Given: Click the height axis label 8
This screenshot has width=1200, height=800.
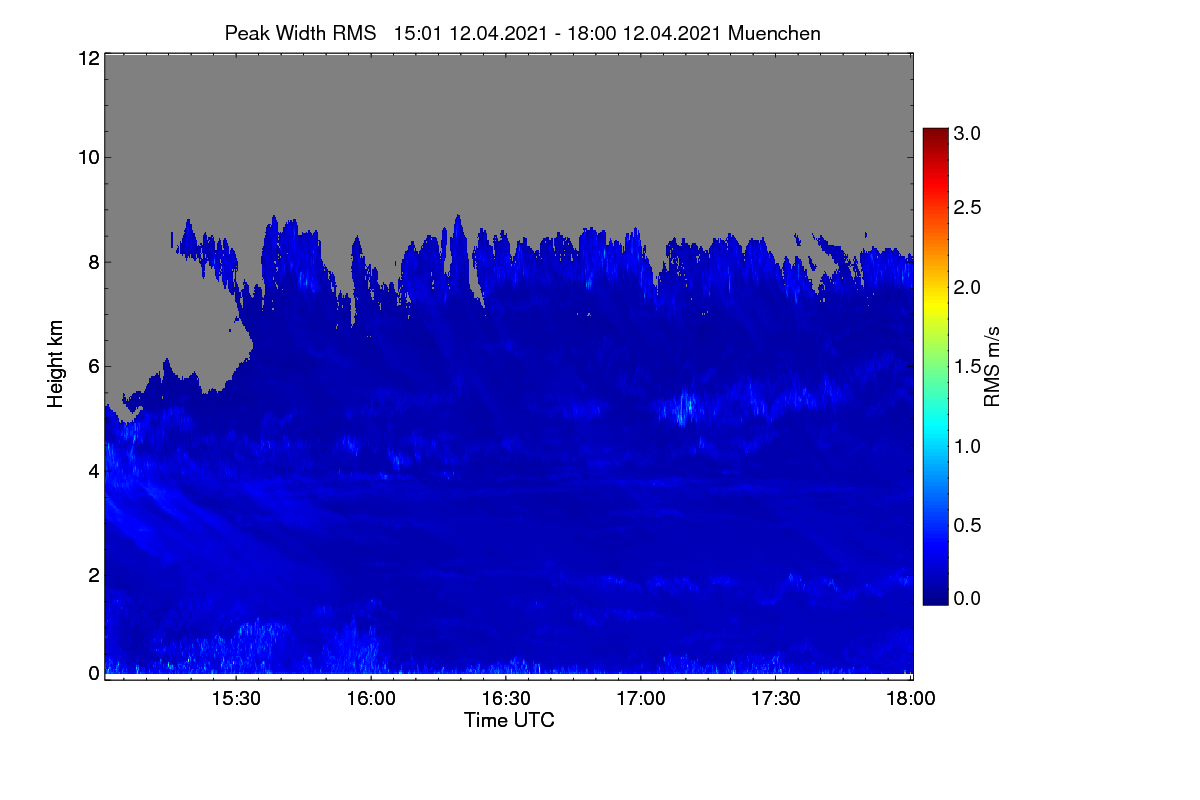Looking at the screenshot, I should click(x=93, y=262).
